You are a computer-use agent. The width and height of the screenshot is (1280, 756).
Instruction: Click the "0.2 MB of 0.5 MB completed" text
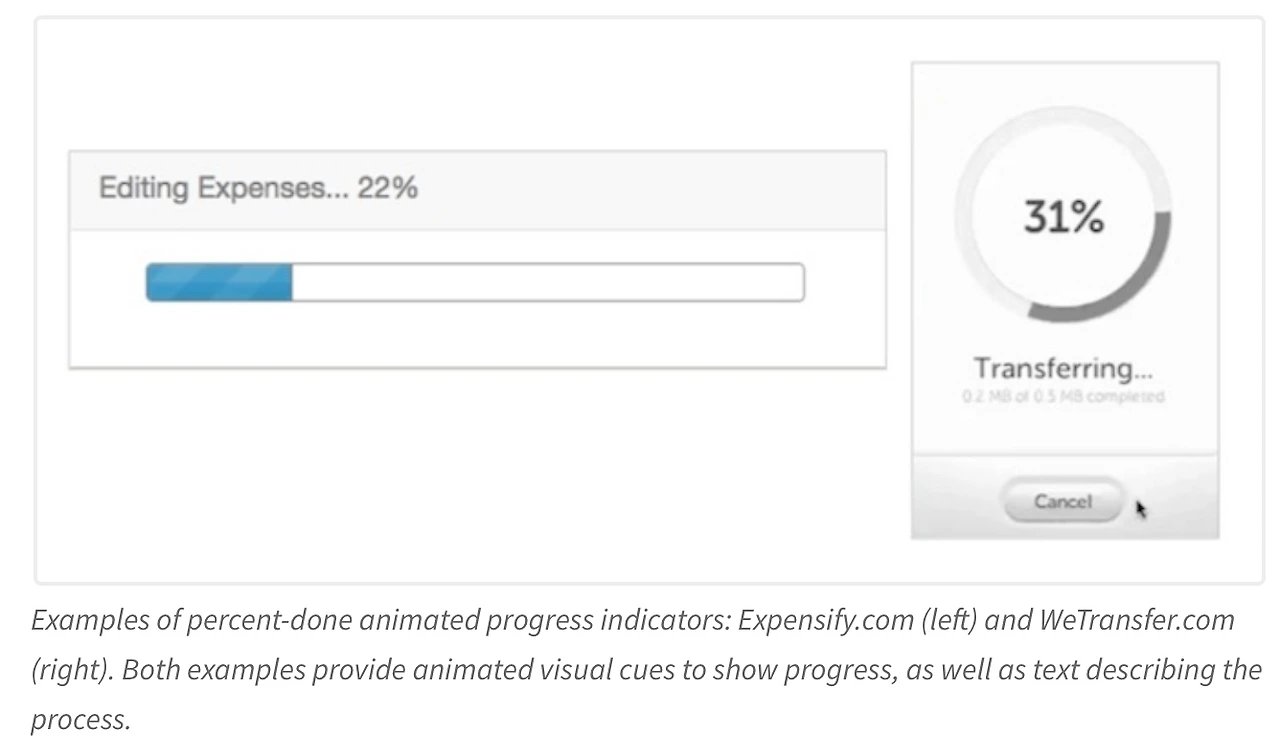(x=1063, y=397)
